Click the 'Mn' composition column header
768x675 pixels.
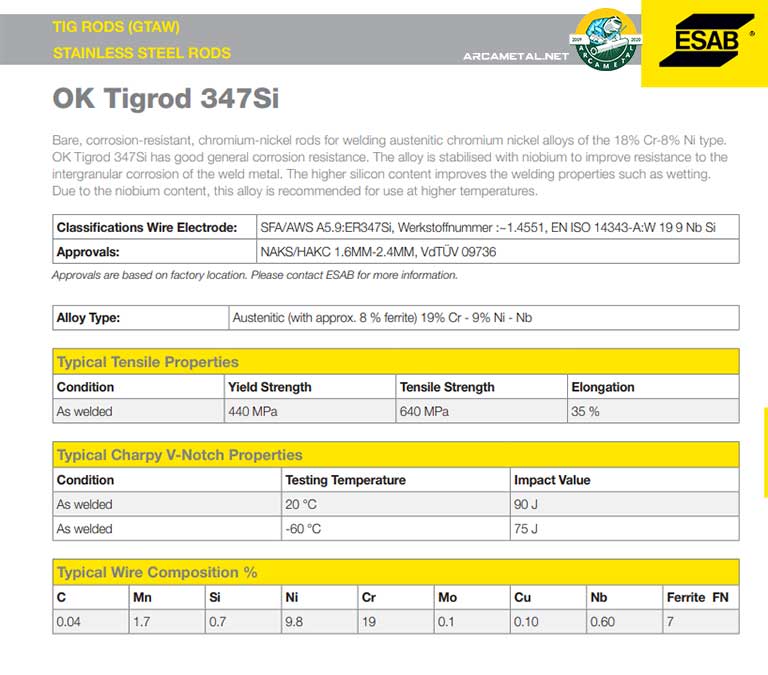click(x=142, y=598)
